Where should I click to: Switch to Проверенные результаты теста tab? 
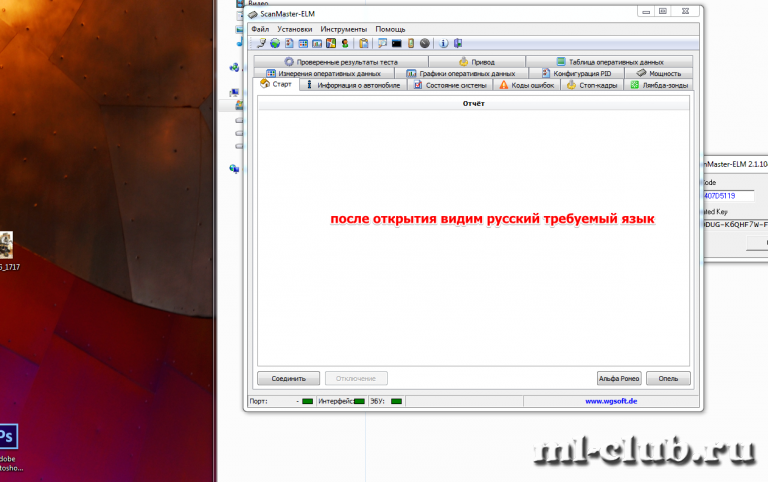coord(341,62)
